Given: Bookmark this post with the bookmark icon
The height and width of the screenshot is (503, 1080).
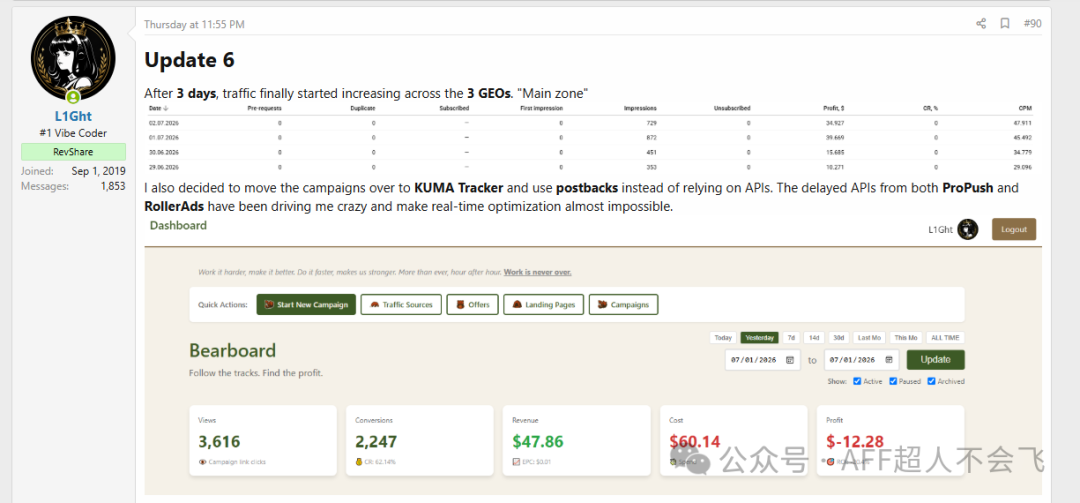Looking at the screenshot, I should click(1005, 23).
